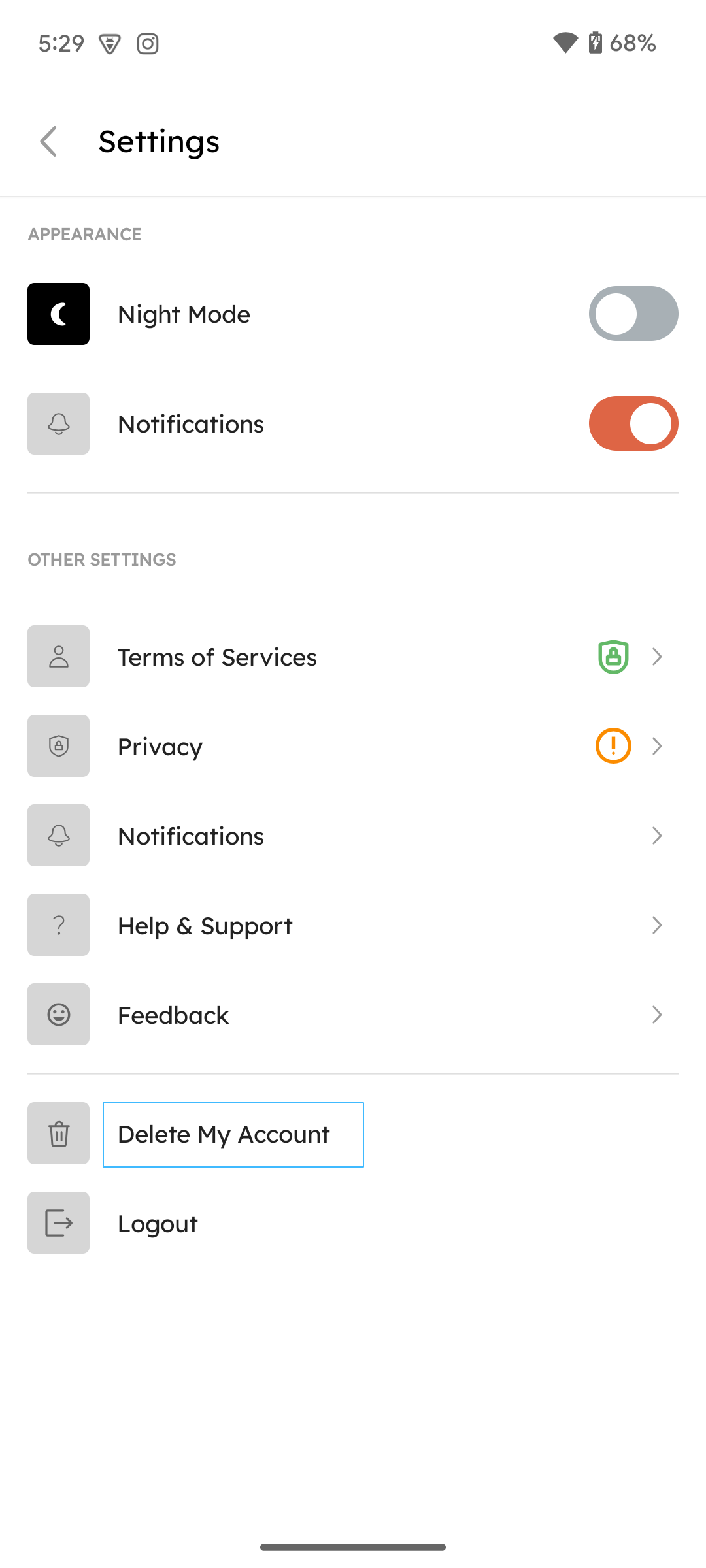706x1568 pixels.
Task: Tap the Instagram status bar icon
Action: pyautogui.click(x=148, y=44)
